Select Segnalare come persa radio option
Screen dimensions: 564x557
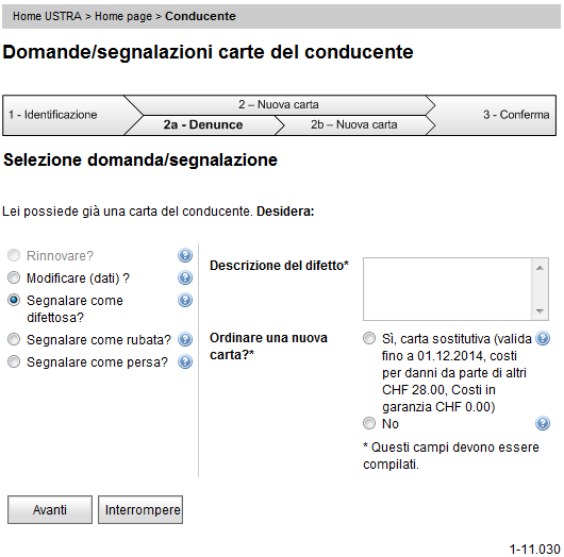(14, 362)
